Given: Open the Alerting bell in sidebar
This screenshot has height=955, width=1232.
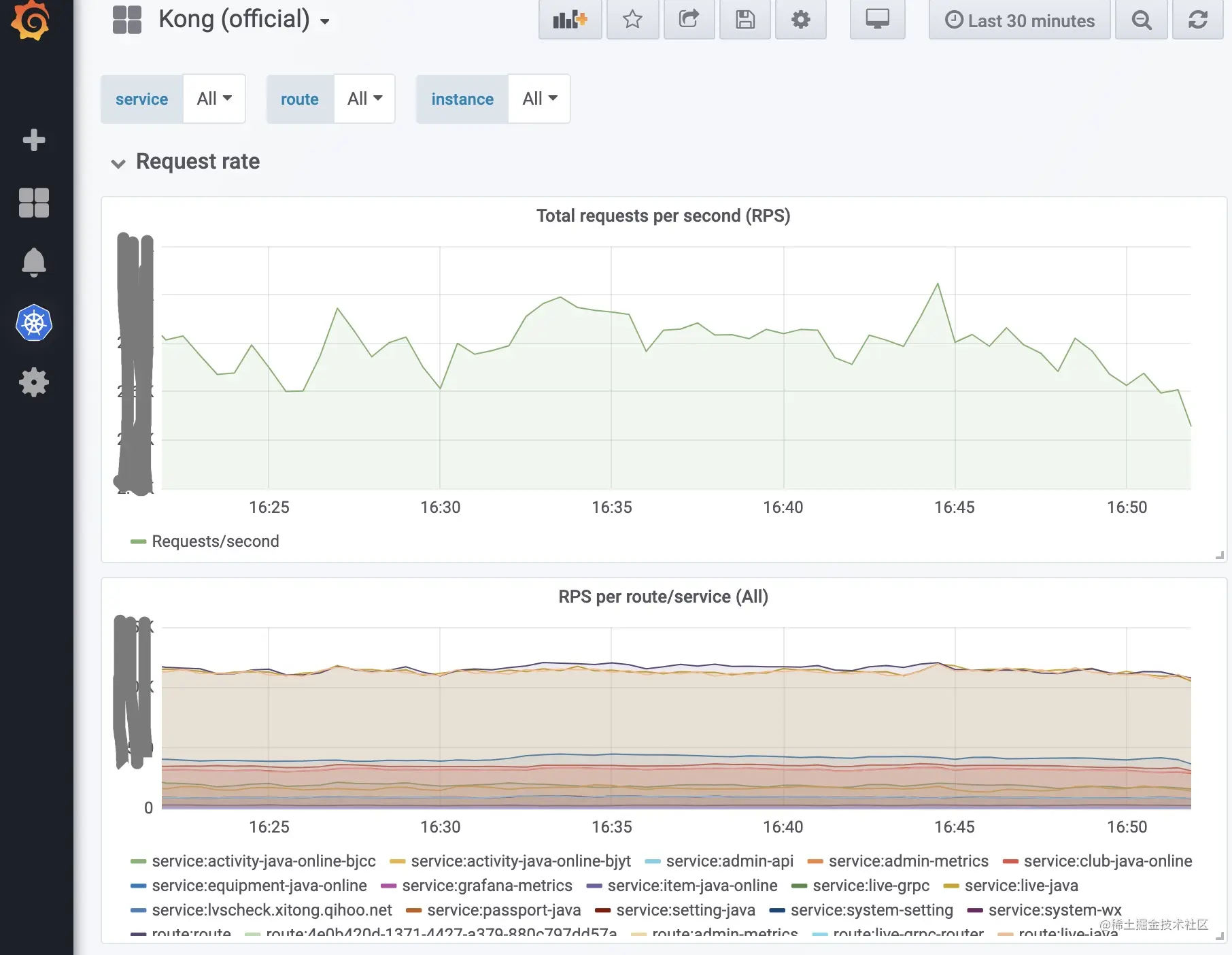Looking at the screenshot, I should 34,263.
